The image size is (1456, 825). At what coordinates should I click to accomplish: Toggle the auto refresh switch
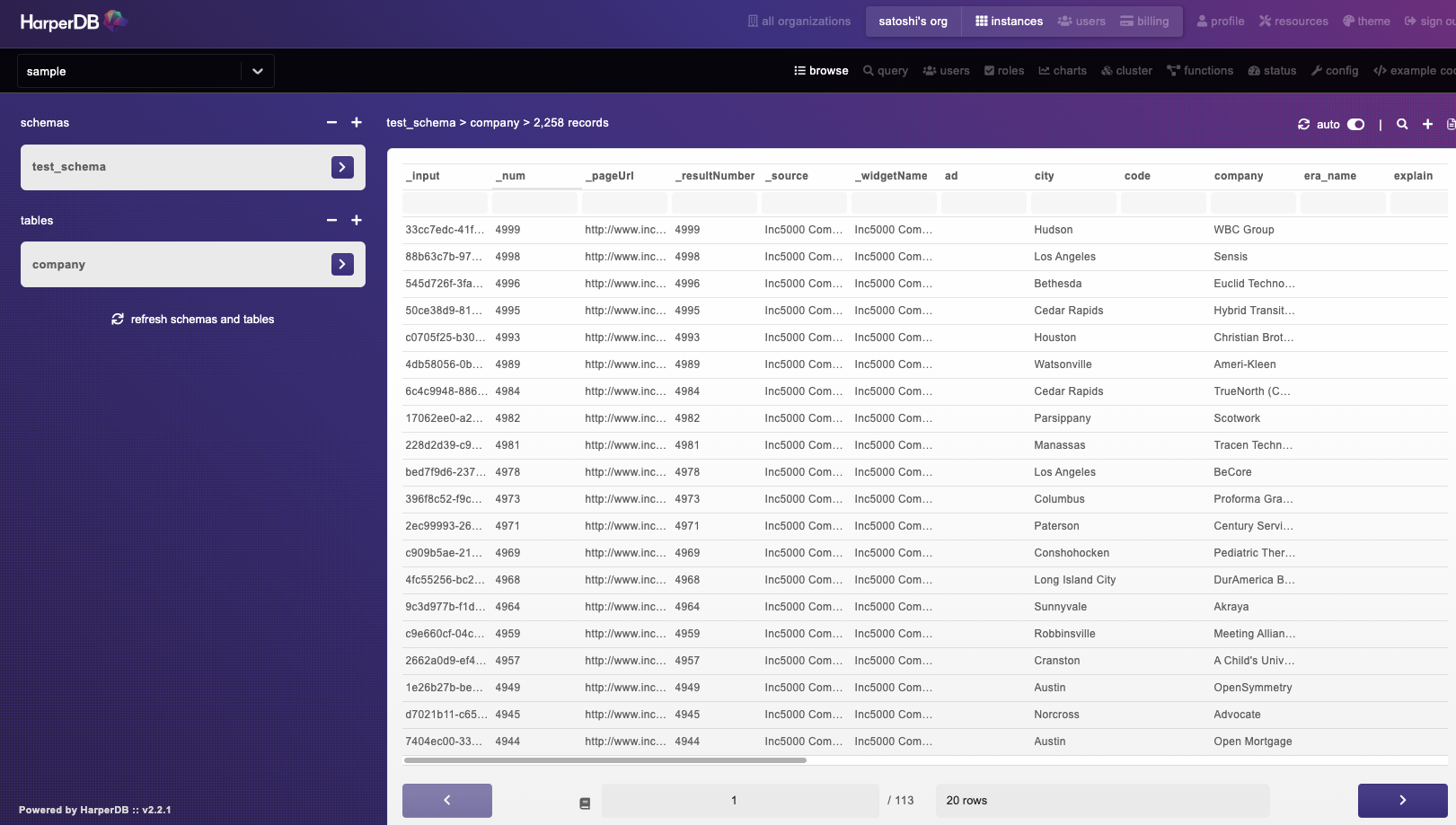(1355, 125)
